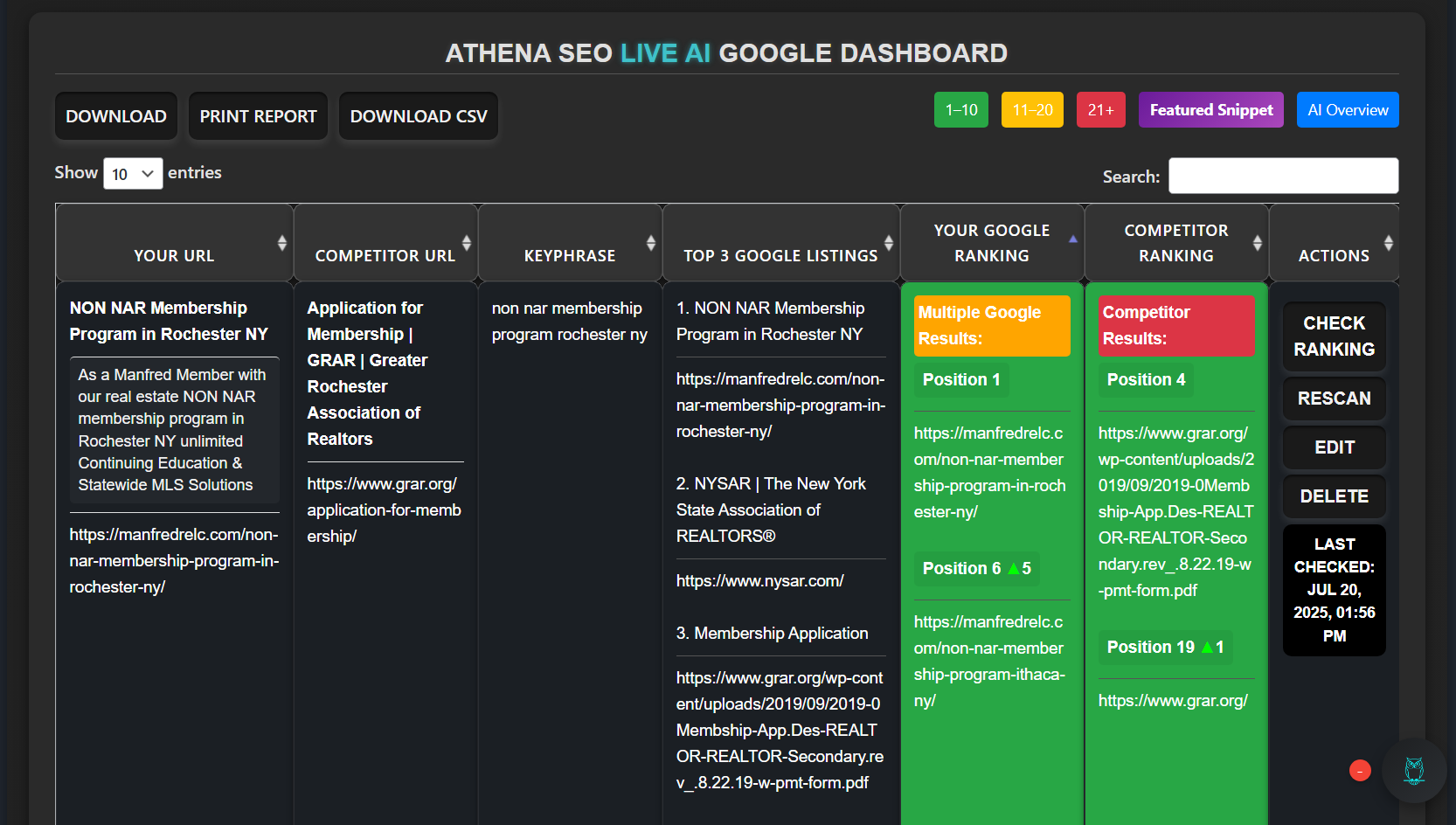Click the Check Ranking button

pos(1335,336)
